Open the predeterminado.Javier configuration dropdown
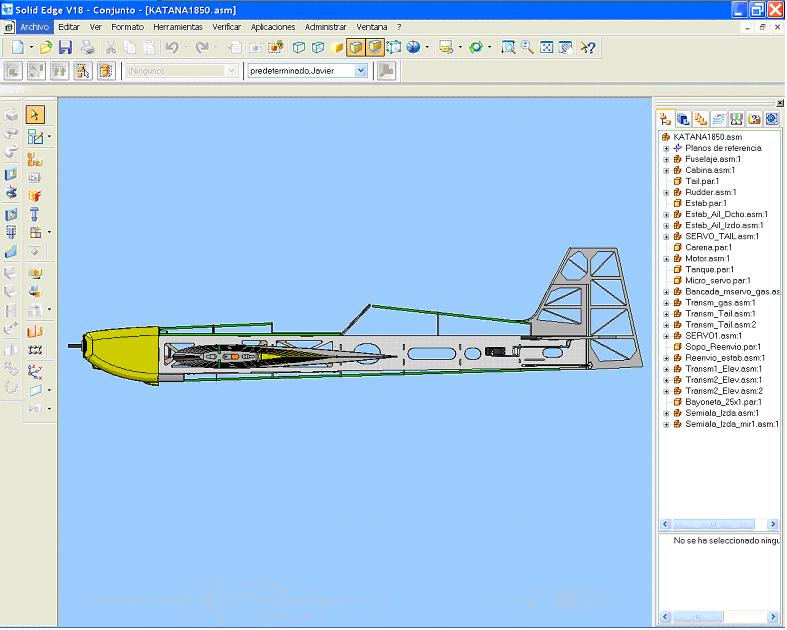This screenshot has width=787, height=630. (x=361, y=71)
